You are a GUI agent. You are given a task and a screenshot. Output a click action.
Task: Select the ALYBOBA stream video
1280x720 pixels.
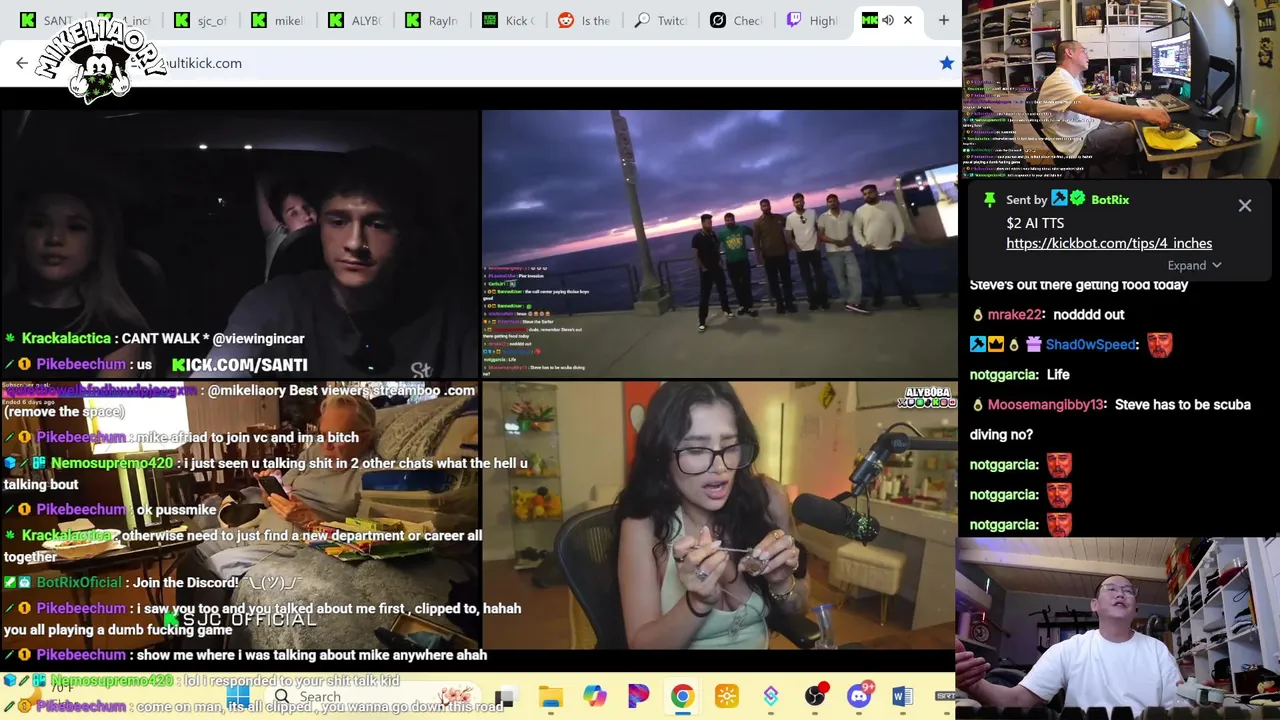[720, 515]
